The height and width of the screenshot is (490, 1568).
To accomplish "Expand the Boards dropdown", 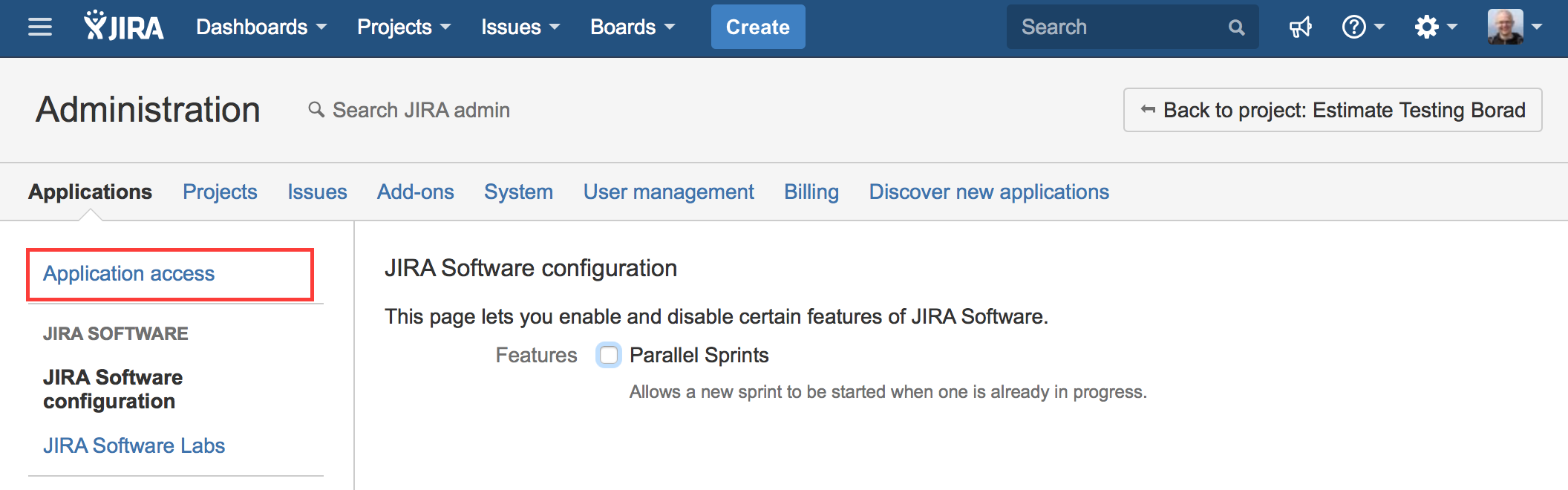I will pos(633,27).
